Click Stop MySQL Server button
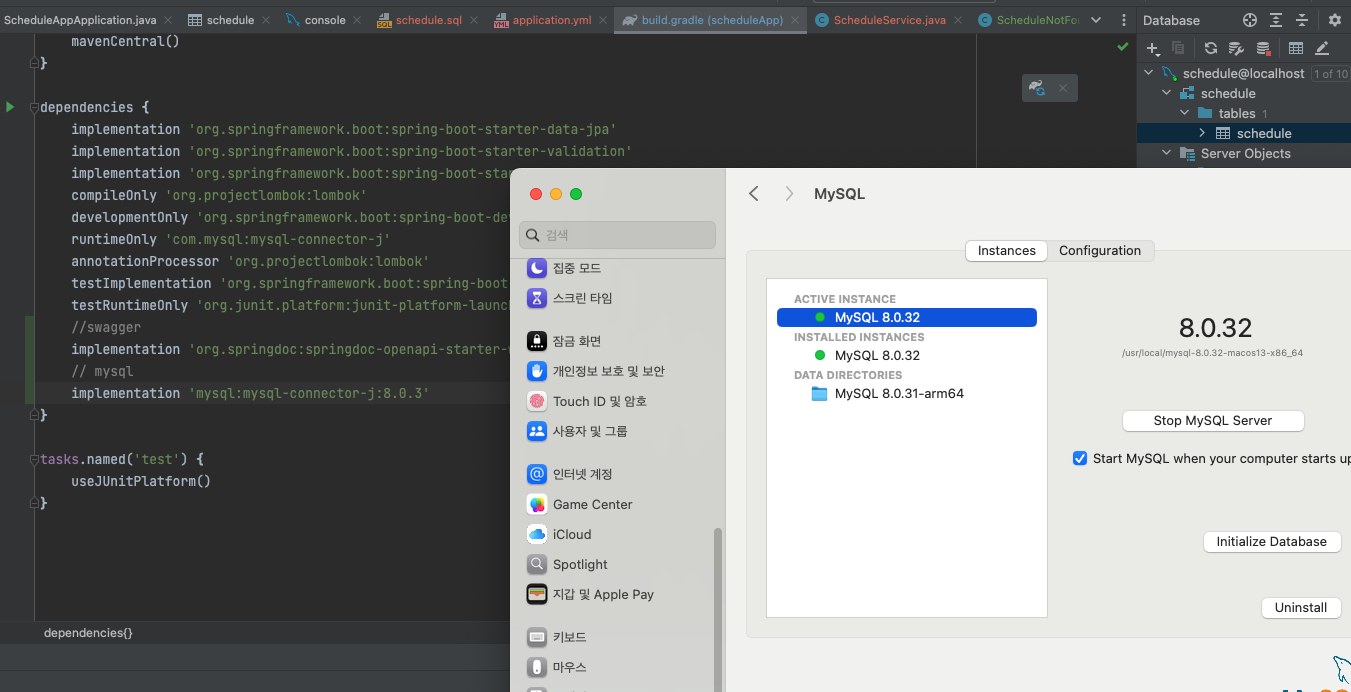The image size is (1351, 692). pos(1213,421)
